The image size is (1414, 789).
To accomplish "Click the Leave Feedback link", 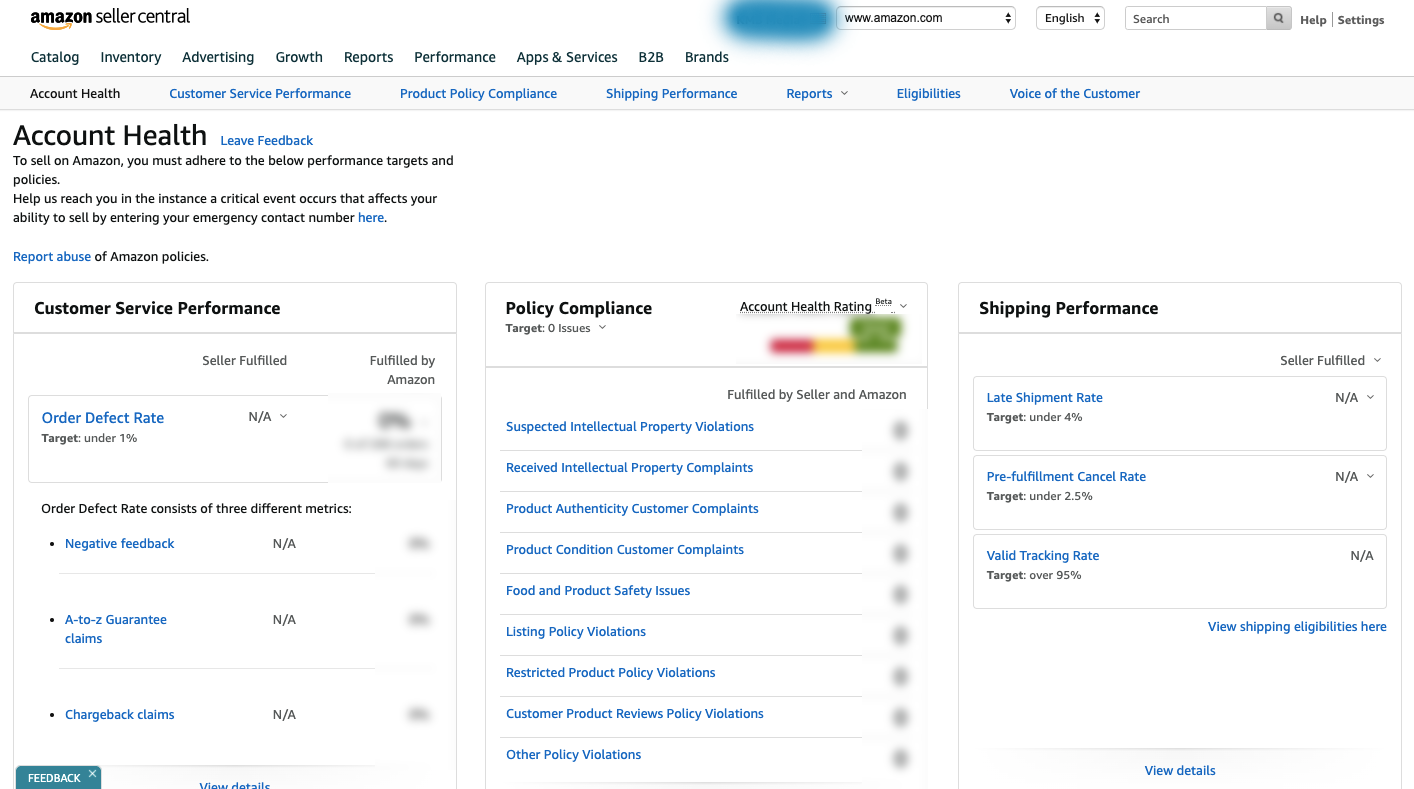I will pyautogui.click(x=266, y=141).
